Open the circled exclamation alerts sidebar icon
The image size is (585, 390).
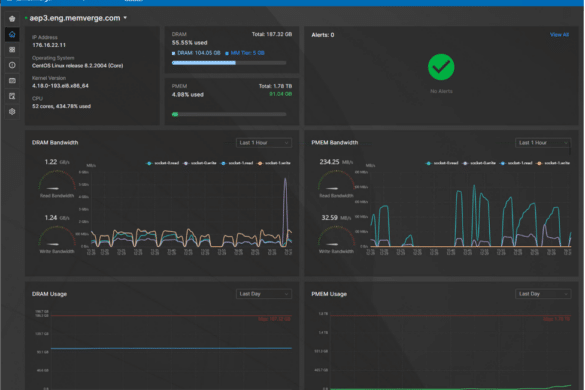[12, 65]
